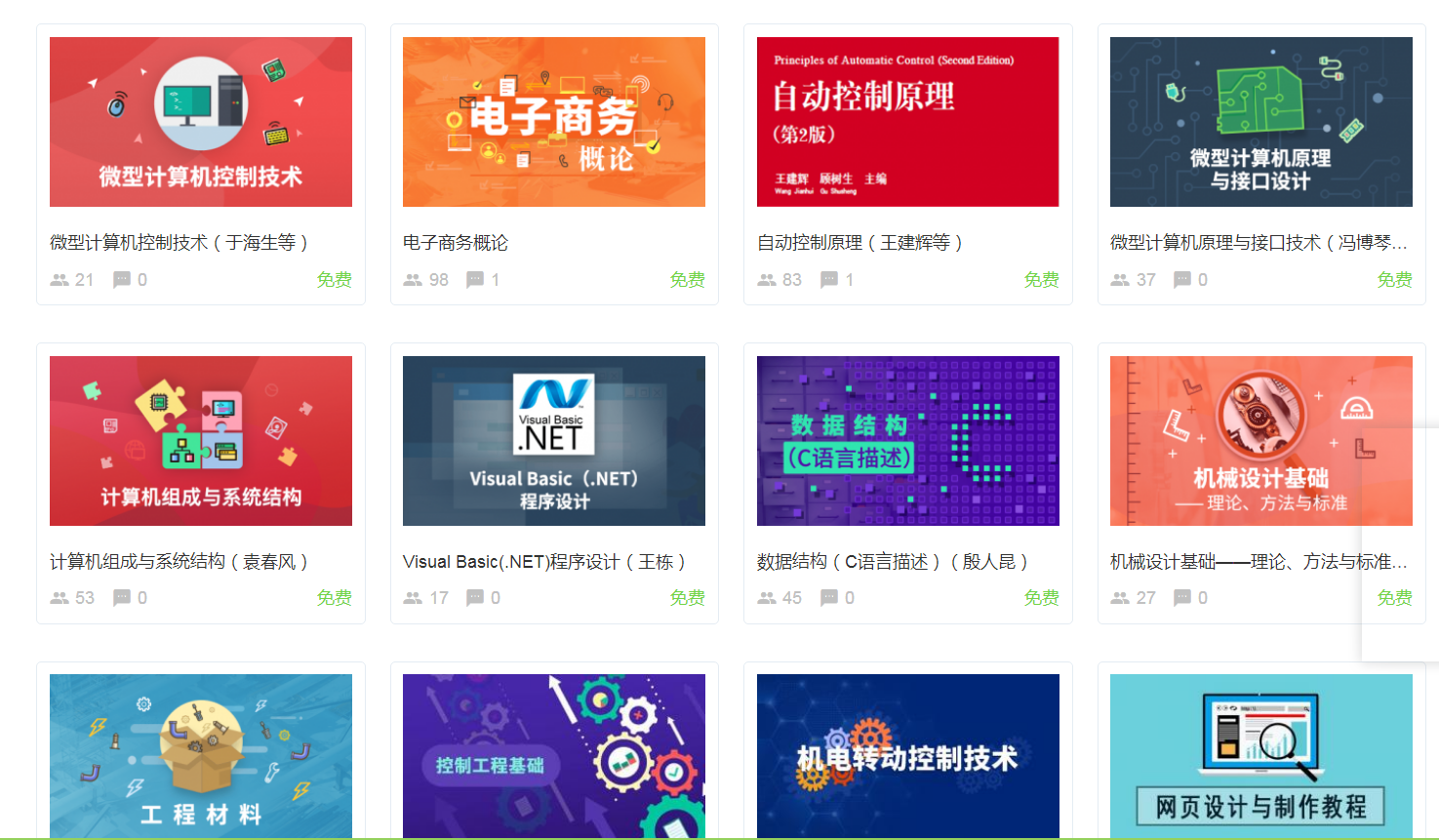Screen dimensions: 1439x840
Task: Click the learners icon on Visual Basic(.NET)程序设计 card
Action: (413, 598)
